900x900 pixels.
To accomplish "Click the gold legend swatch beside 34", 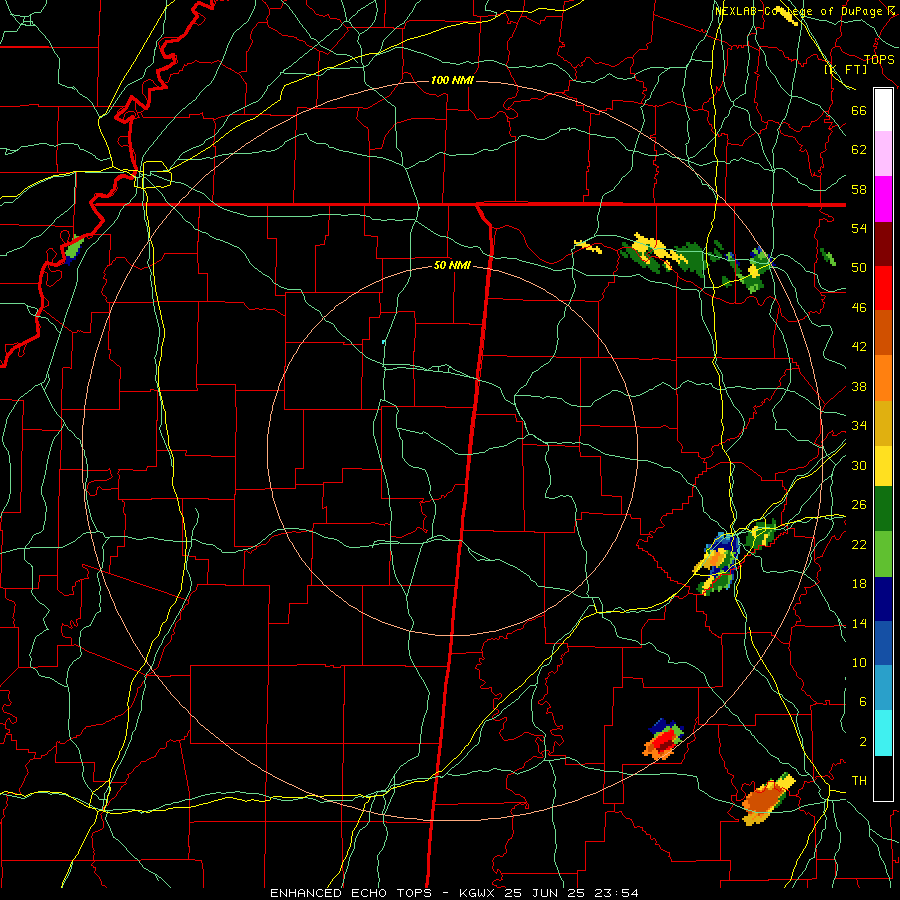I will pos(883,423).
